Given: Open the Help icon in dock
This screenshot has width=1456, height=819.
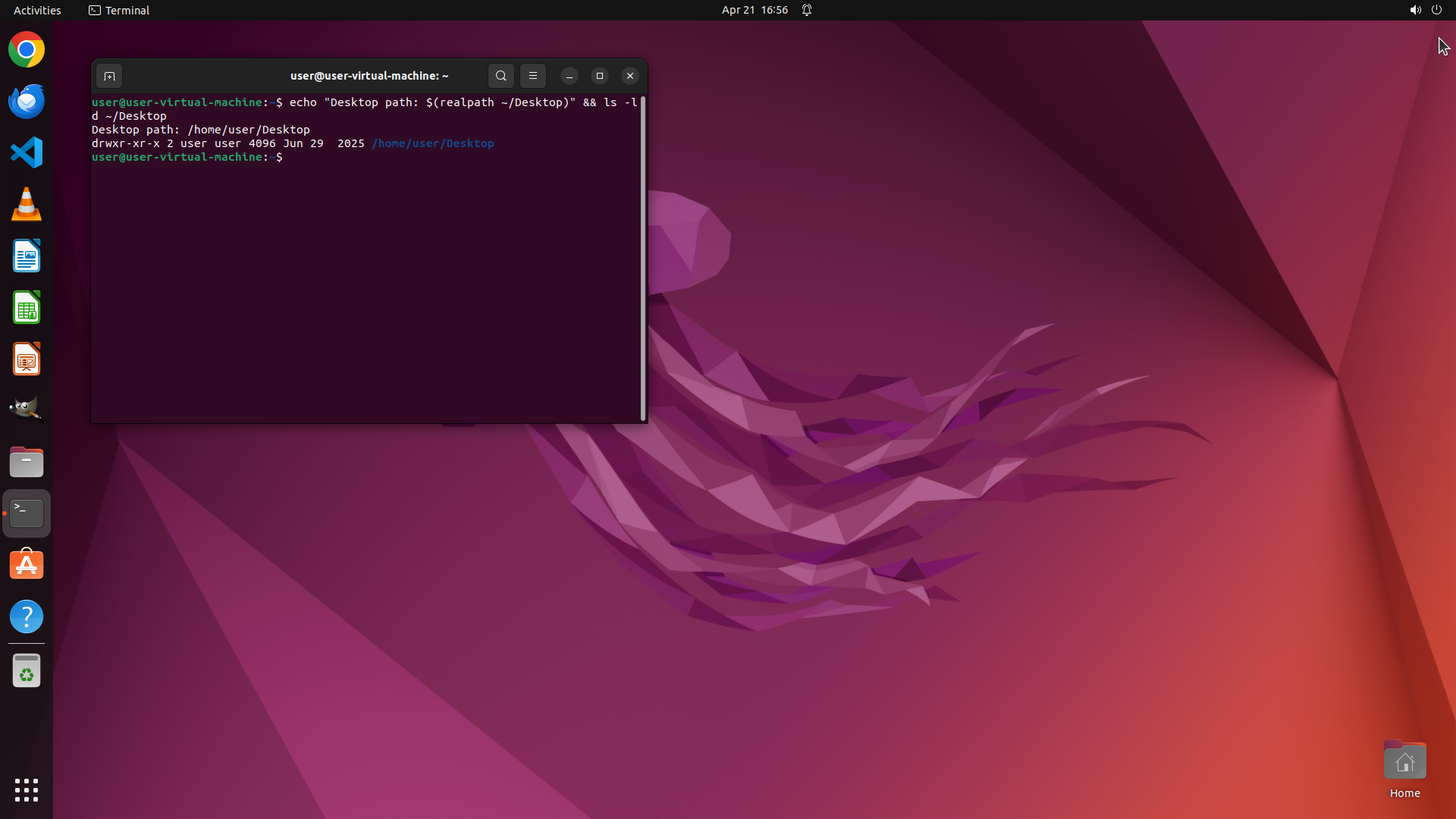Looking at the screenshot, I should click(27, 617).
